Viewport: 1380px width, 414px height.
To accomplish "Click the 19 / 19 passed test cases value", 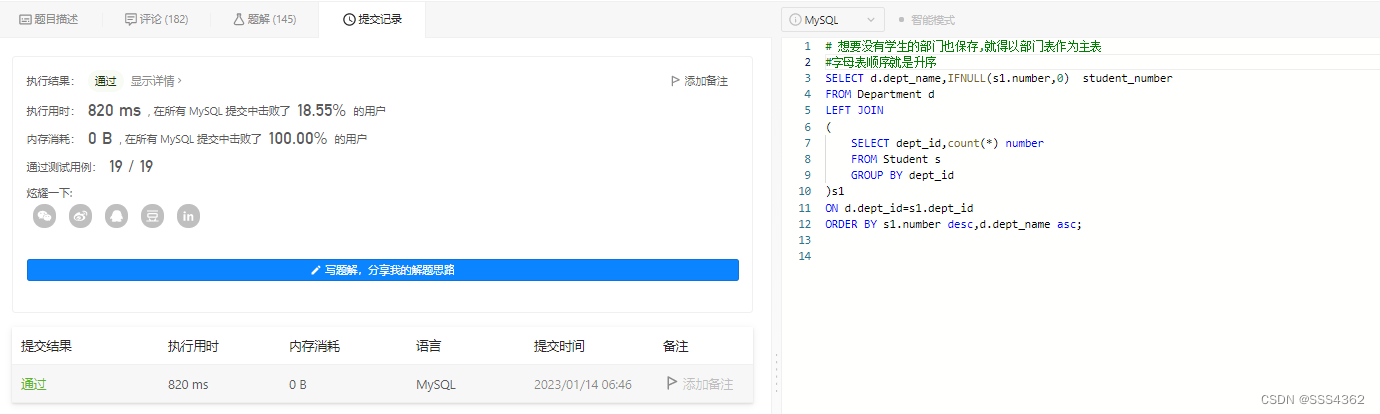I will click(131, 167).
